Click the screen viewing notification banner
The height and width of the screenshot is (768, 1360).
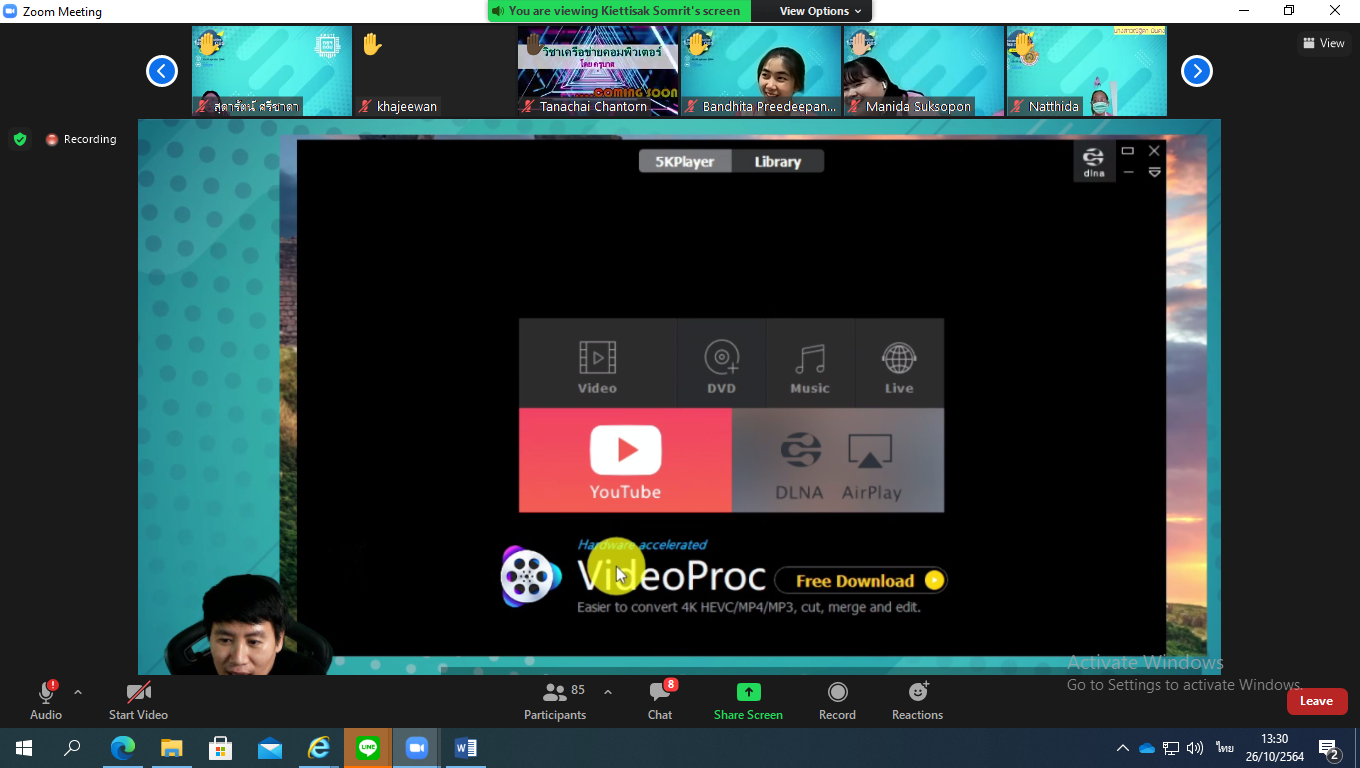(618, 11)
